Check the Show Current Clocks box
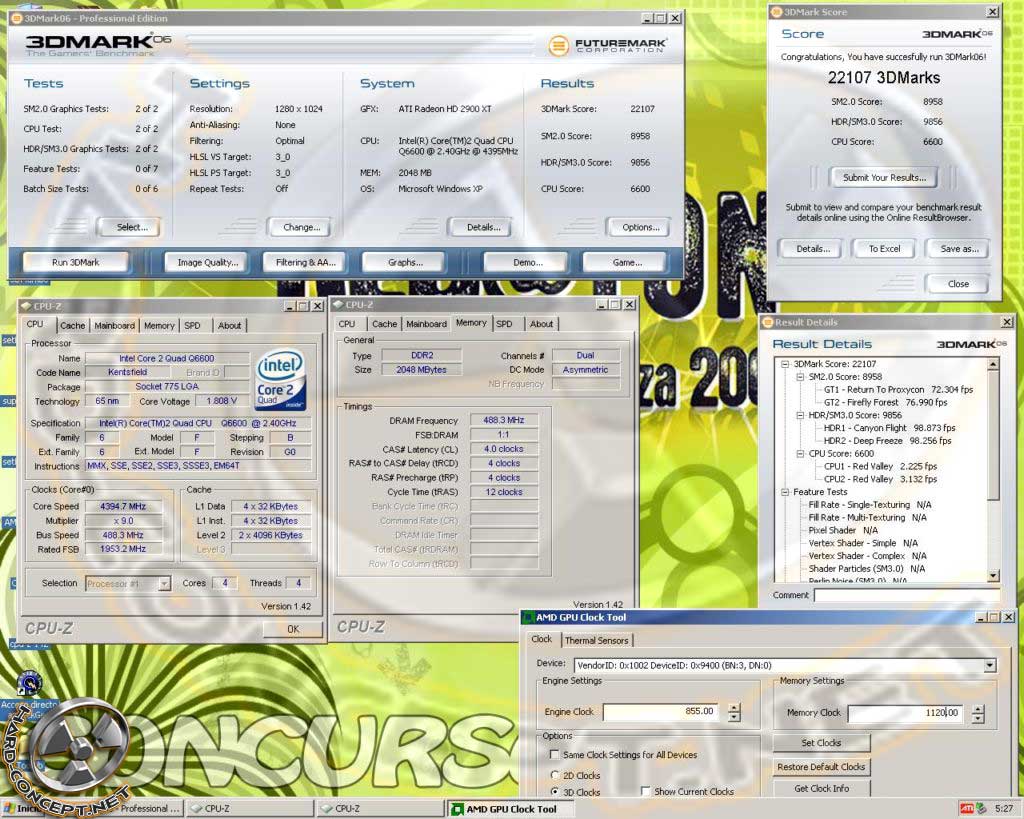1024x819 pixels. point(646,791)
